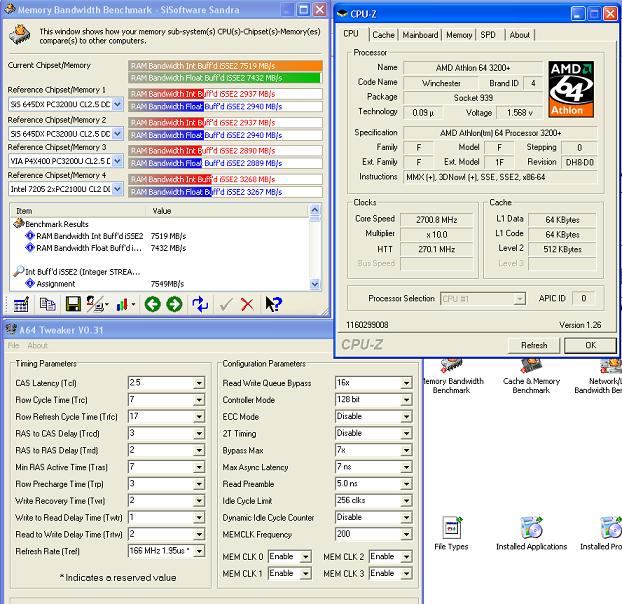Image resolution: width=622 pixels, height=604 pixels.
Task: Click the CPU-Z title bar icon
Action: coord(342,14)
